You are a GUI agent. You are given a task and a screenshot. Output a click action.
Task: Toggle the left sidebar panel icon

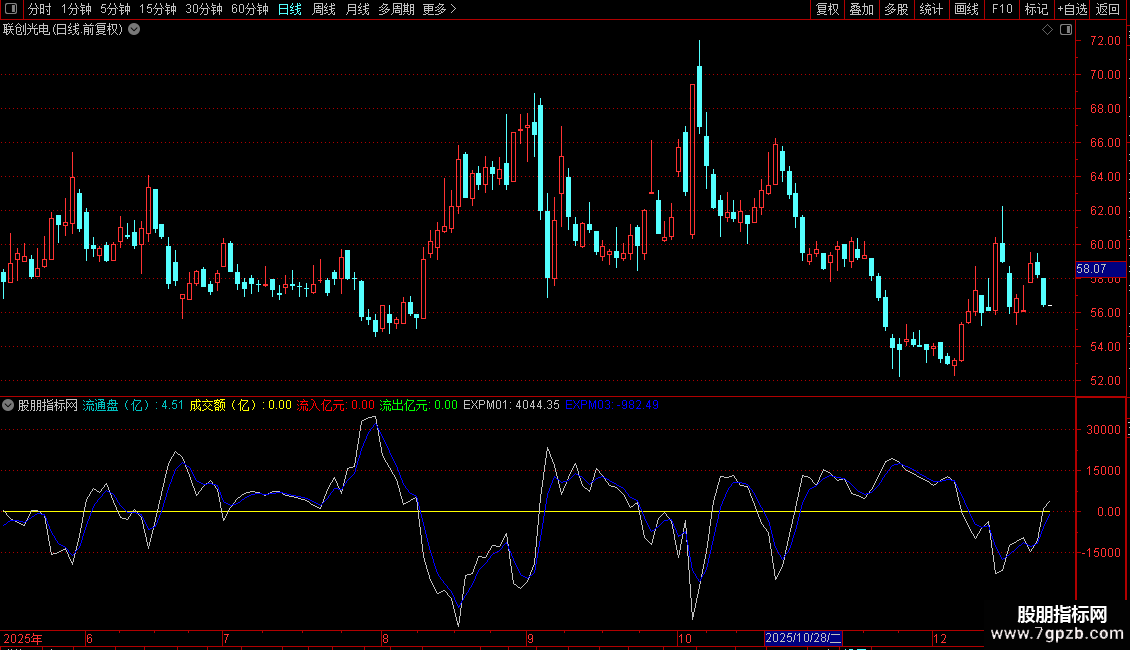(11, 9)
